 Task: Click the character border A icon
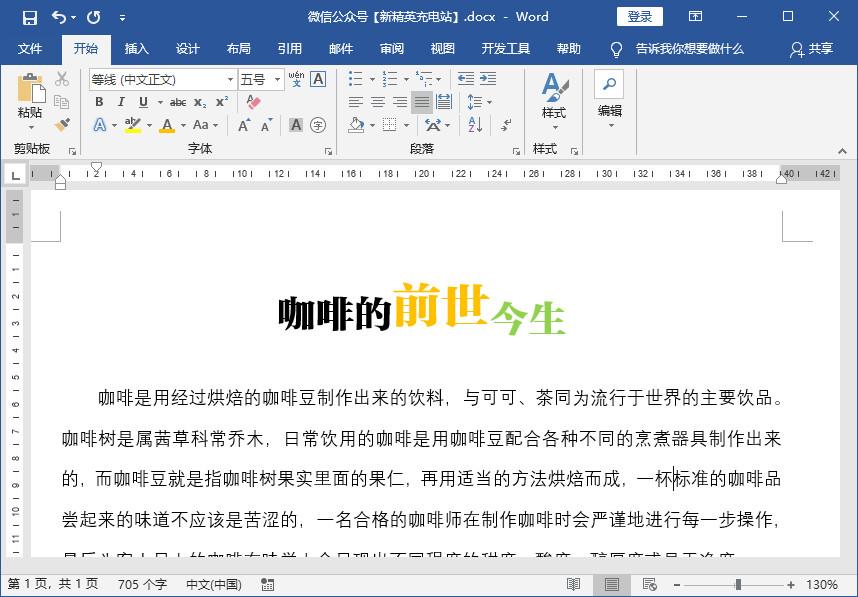click(318, 79)
